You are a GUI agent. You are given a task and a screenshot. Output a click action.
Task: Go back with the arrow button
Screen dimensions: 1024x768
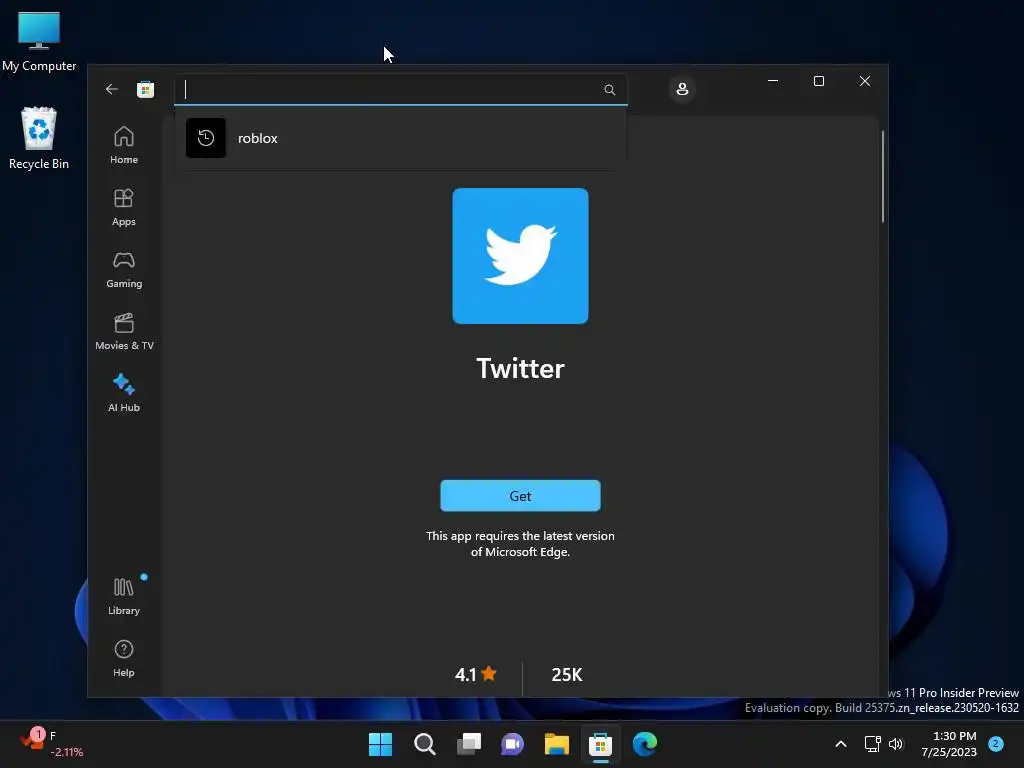point(112,89)
